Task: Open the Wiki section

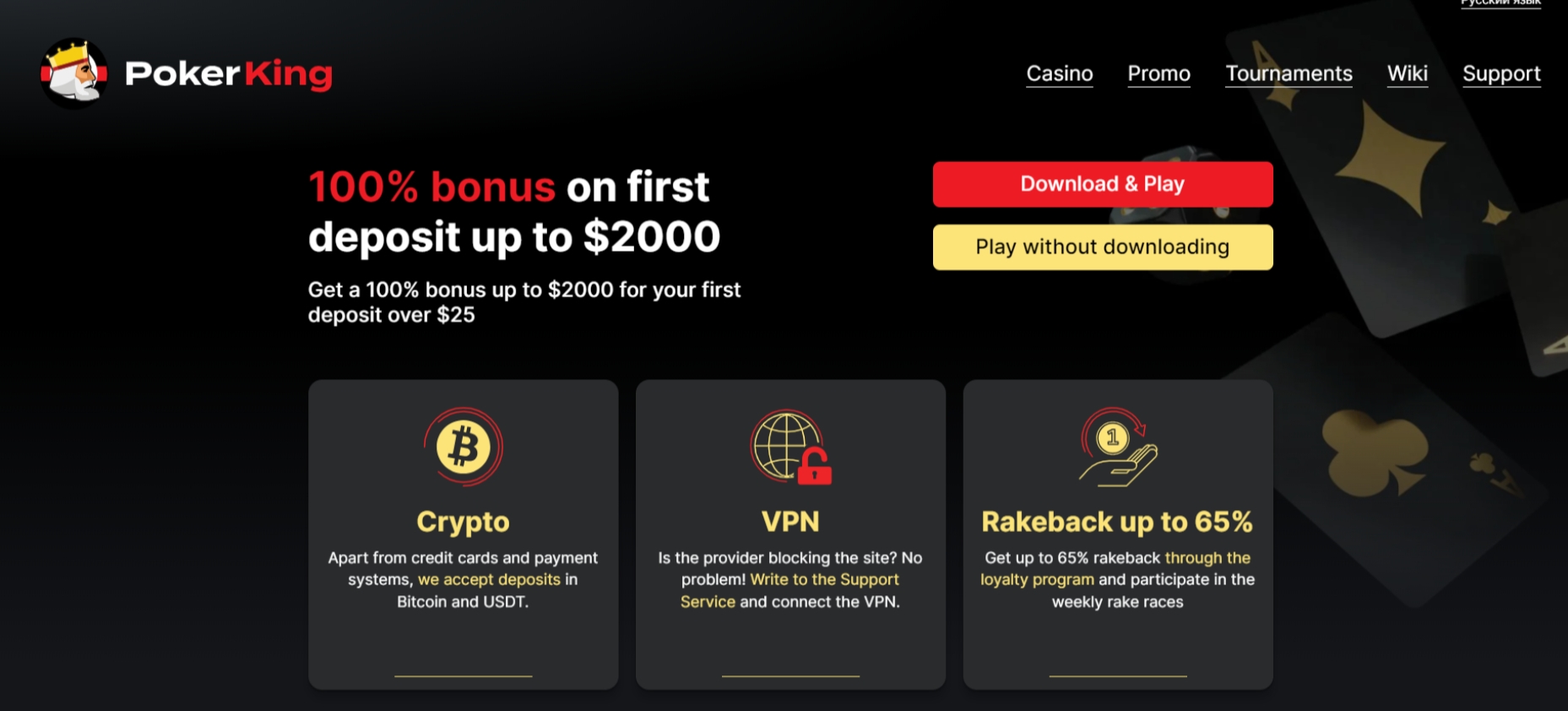Action: (x=1407, y=74)
